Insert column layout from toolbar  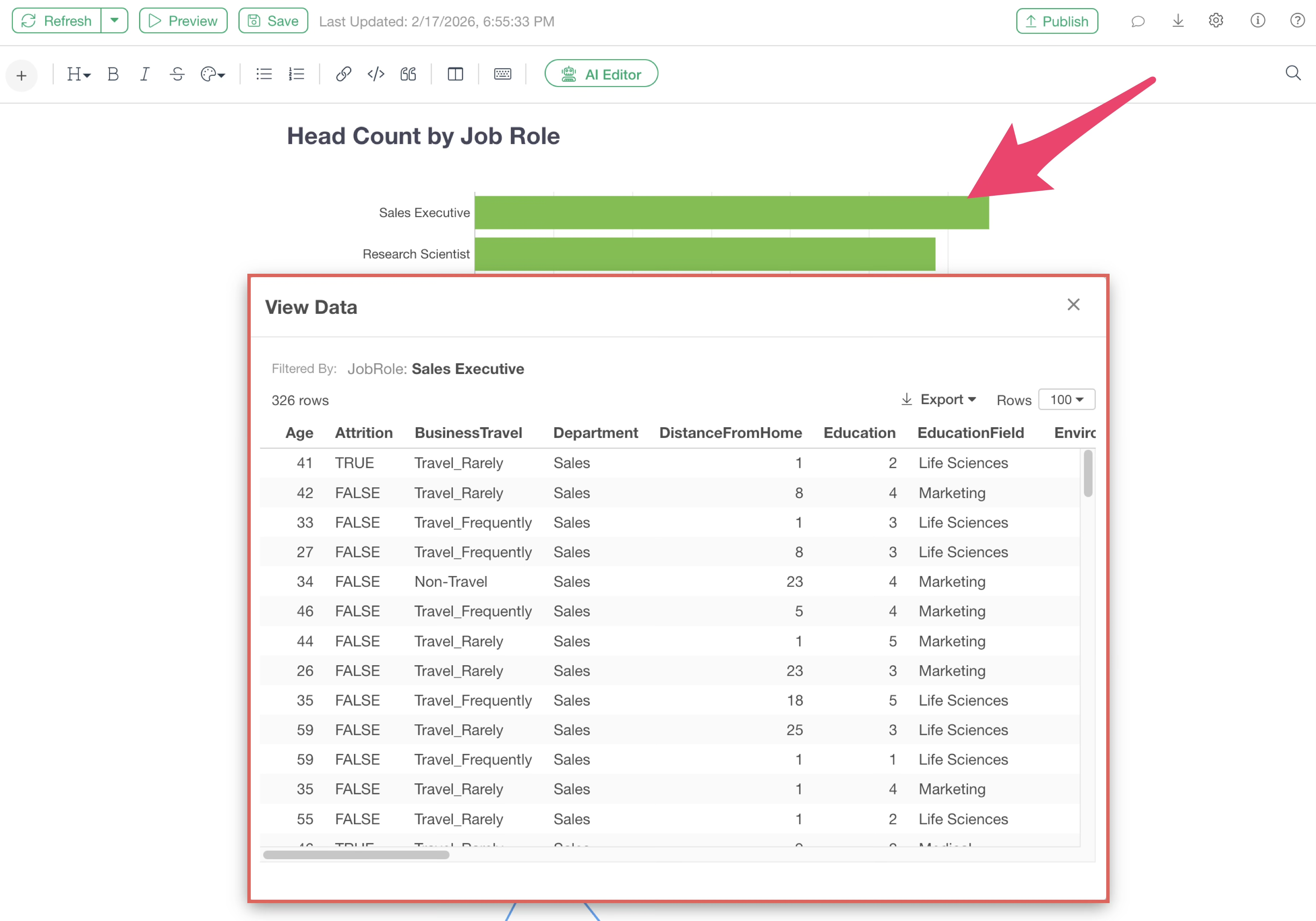click(455, 74)
